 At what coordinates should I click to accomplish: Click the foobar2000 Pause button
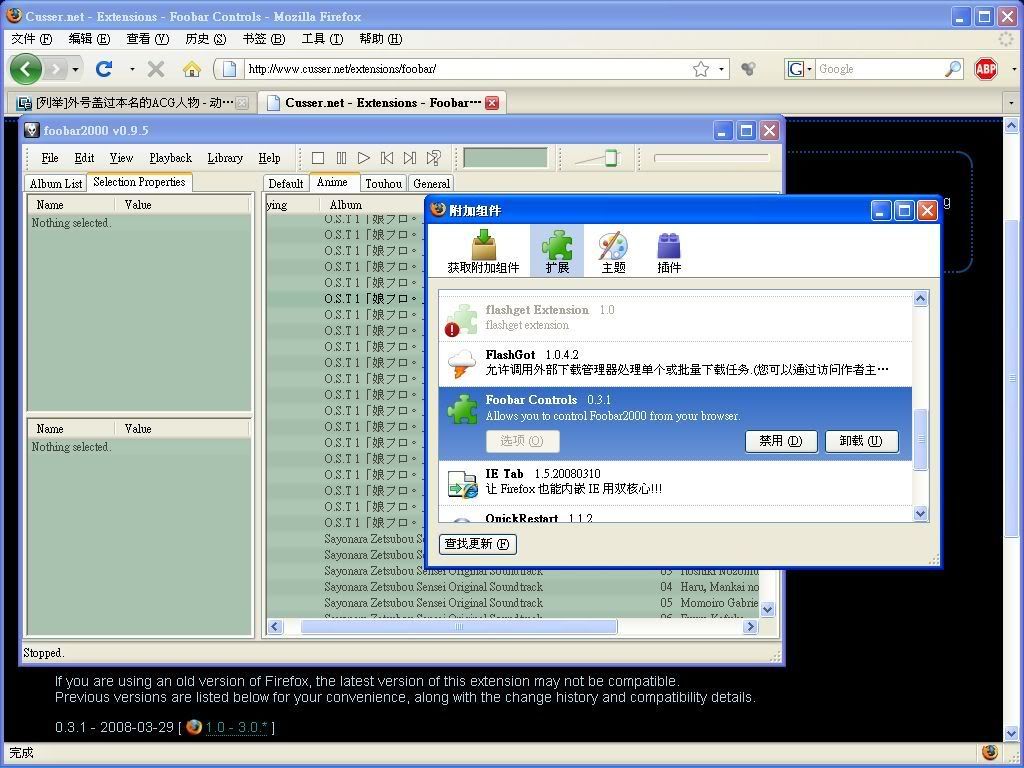click(x=341, y=158)
